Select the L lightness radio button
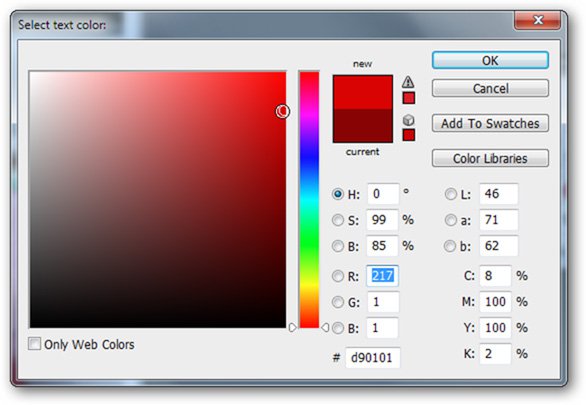586x405 pixels. [450, 194]
